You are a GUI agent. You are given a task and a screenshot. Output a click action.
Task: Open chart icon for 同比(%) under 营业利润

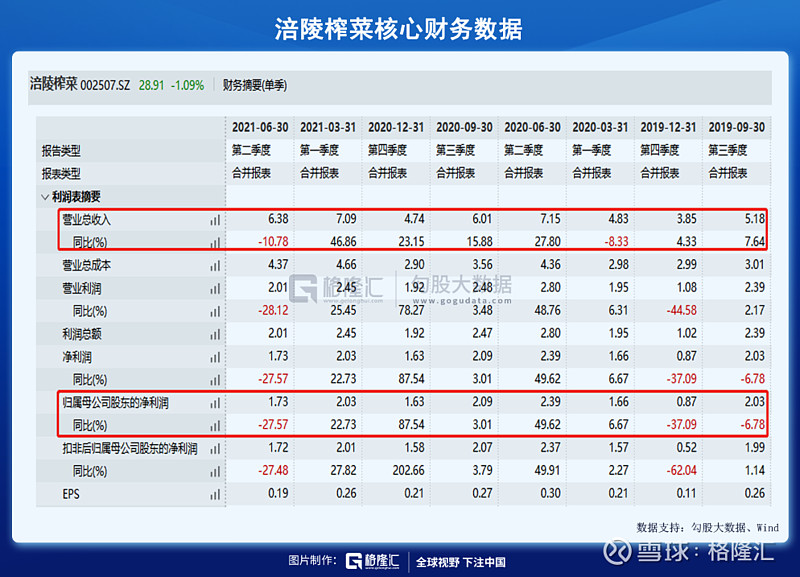coord(215,312)
